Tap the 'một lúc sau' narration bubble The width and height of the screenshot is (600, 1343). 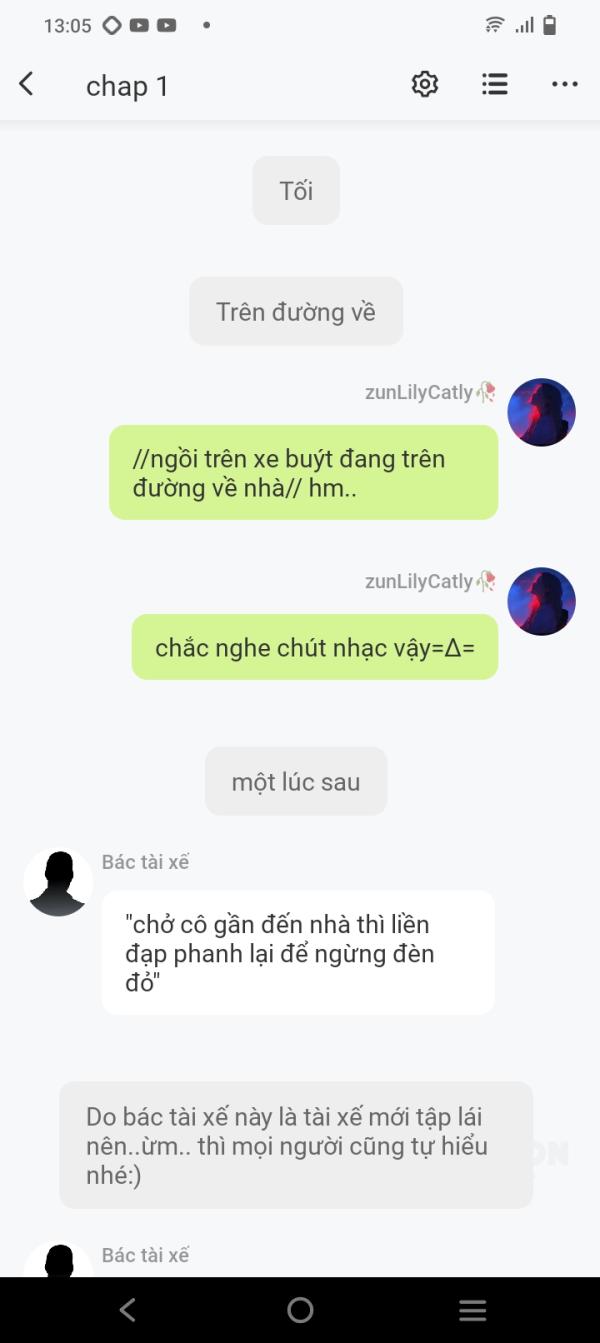click(296, 781)
